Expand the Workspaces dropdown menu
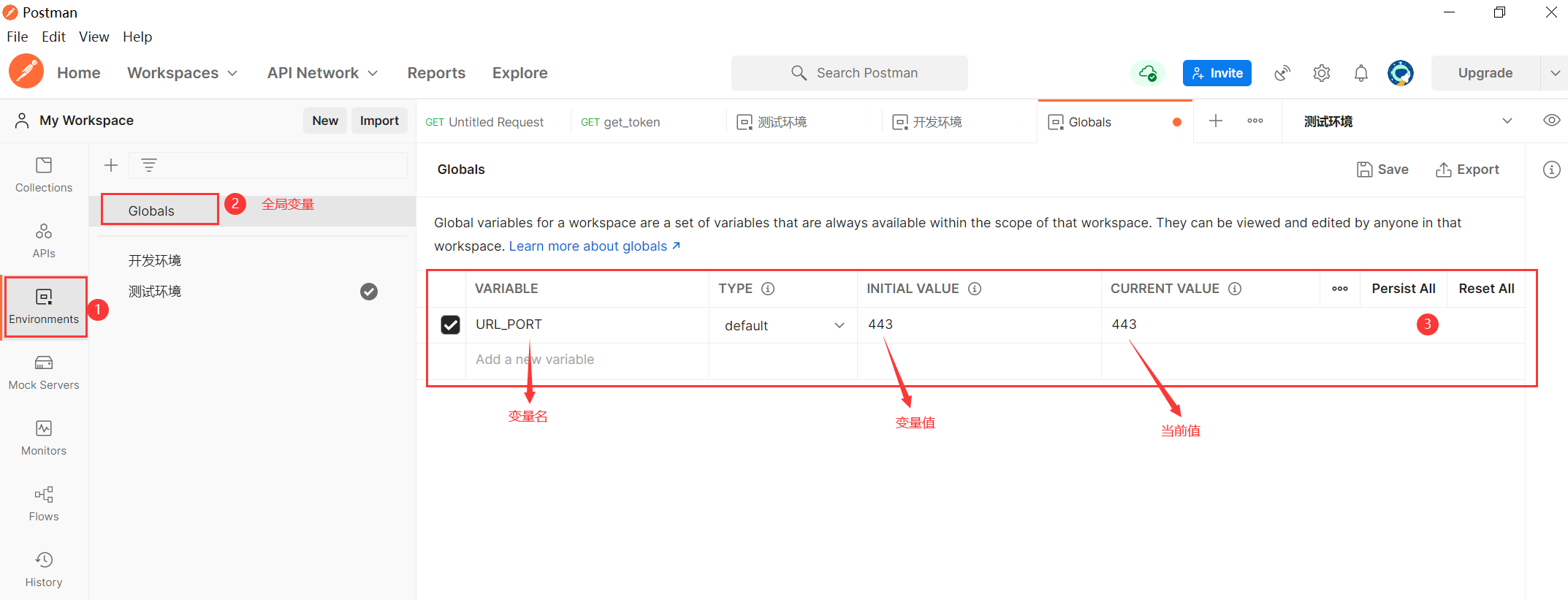The image size is (1568, 600). (182, 73)
